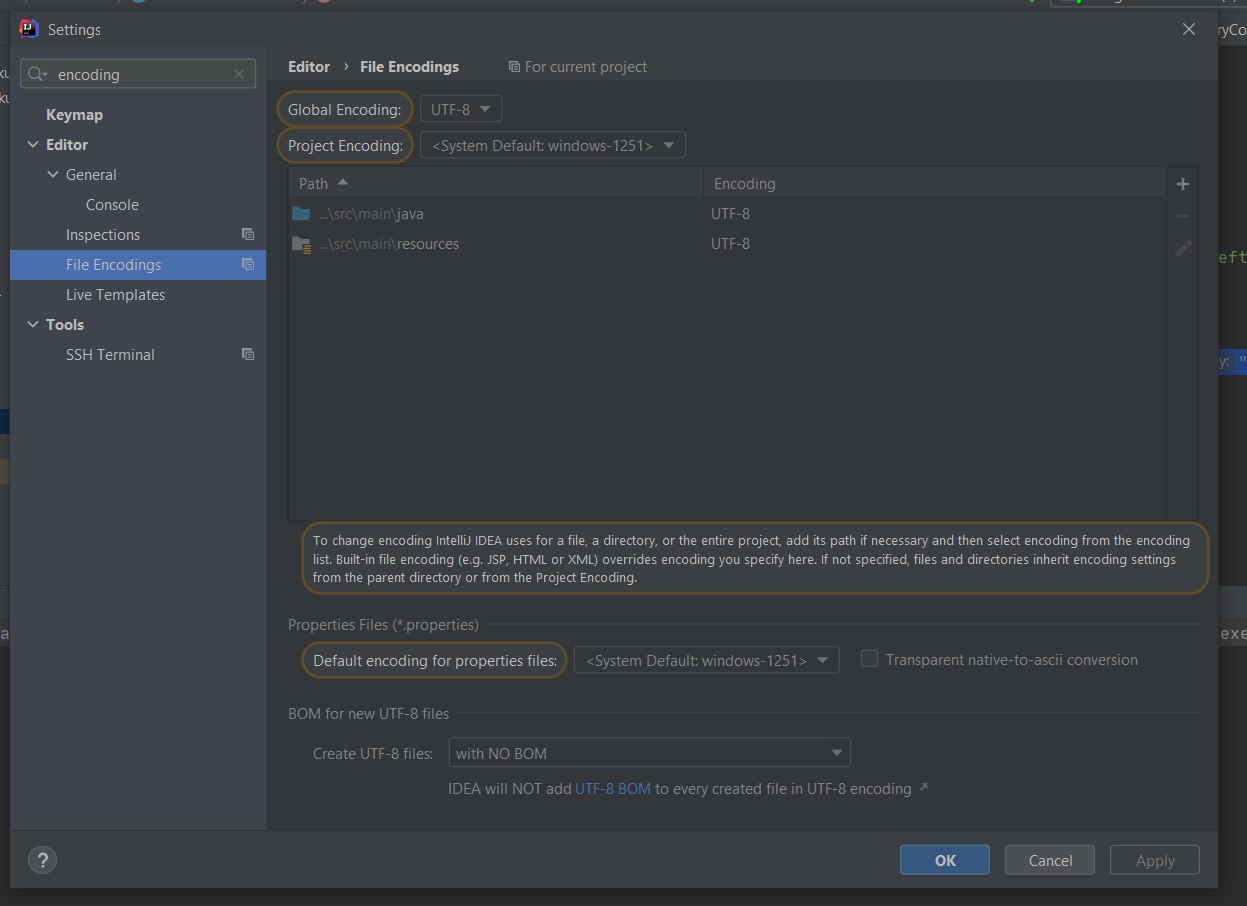
Task: Click the search magnifier icon in settings
Action: coord(37,74)
